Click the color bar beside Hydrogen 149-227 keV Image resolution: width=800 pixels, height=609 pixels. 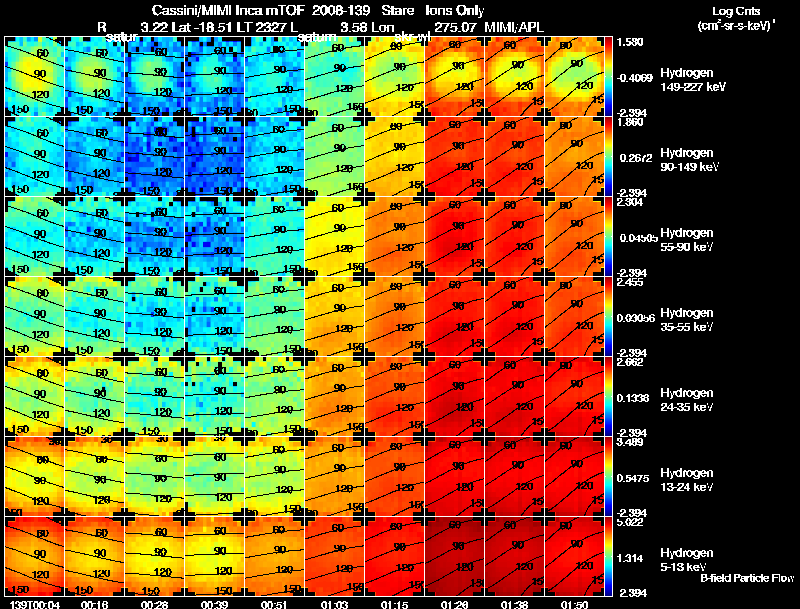608,77
